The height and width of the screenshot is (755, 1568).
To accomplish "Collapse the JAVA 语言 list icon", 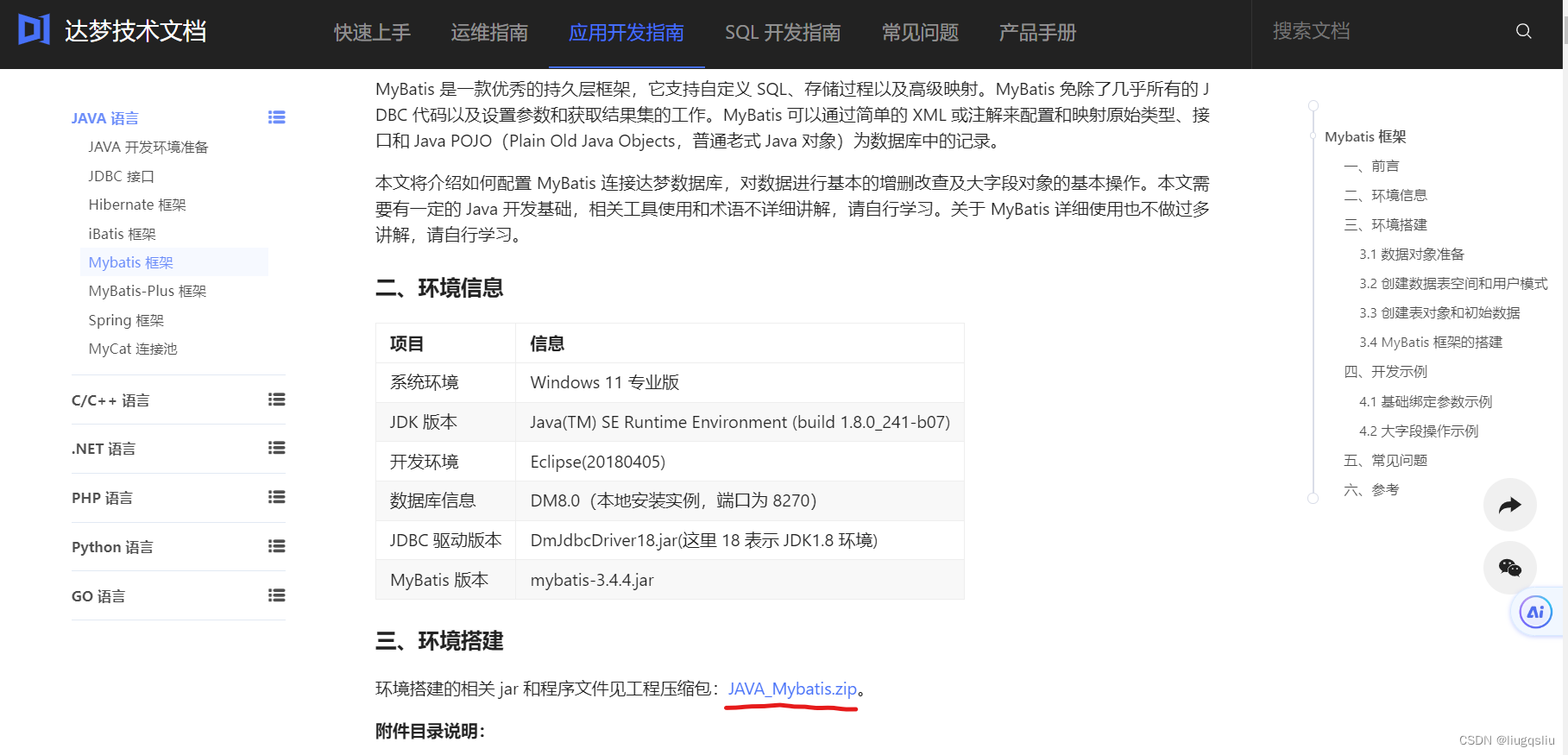I will coord(276,117).
